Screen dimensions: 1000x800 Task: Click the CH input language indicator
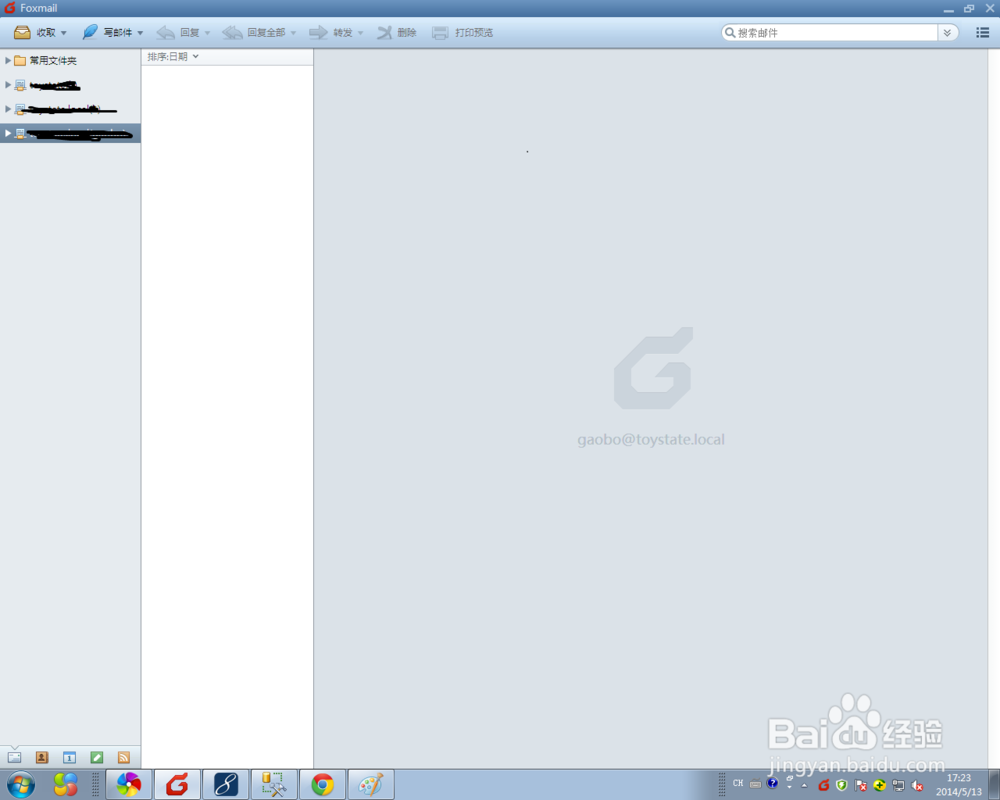point(738,783)
